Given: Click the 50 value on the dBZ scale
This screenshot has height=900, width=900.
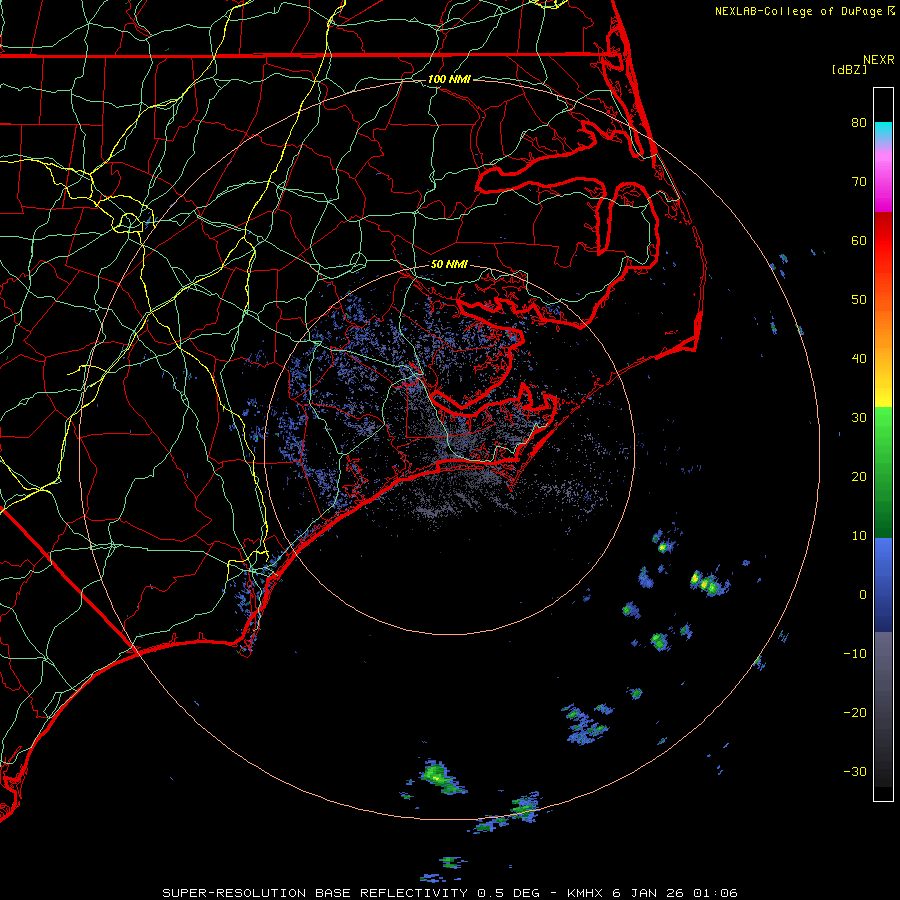Looking at the screenshot, I should point(859,300).
